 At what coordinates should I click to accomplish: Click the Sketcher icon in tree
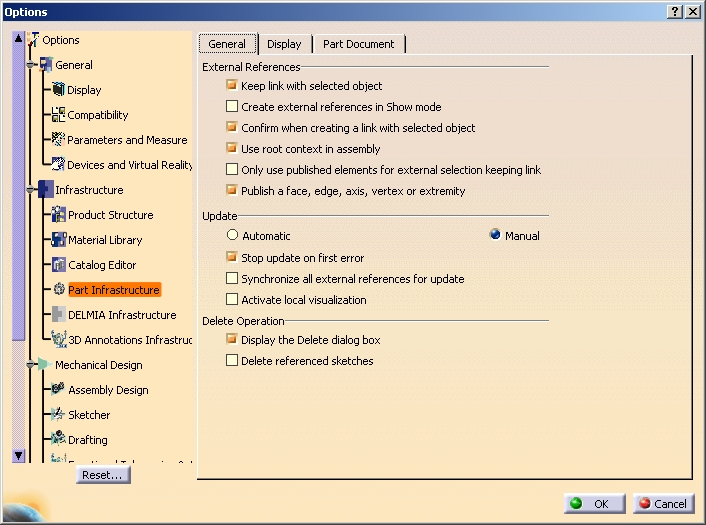(58, 414)
